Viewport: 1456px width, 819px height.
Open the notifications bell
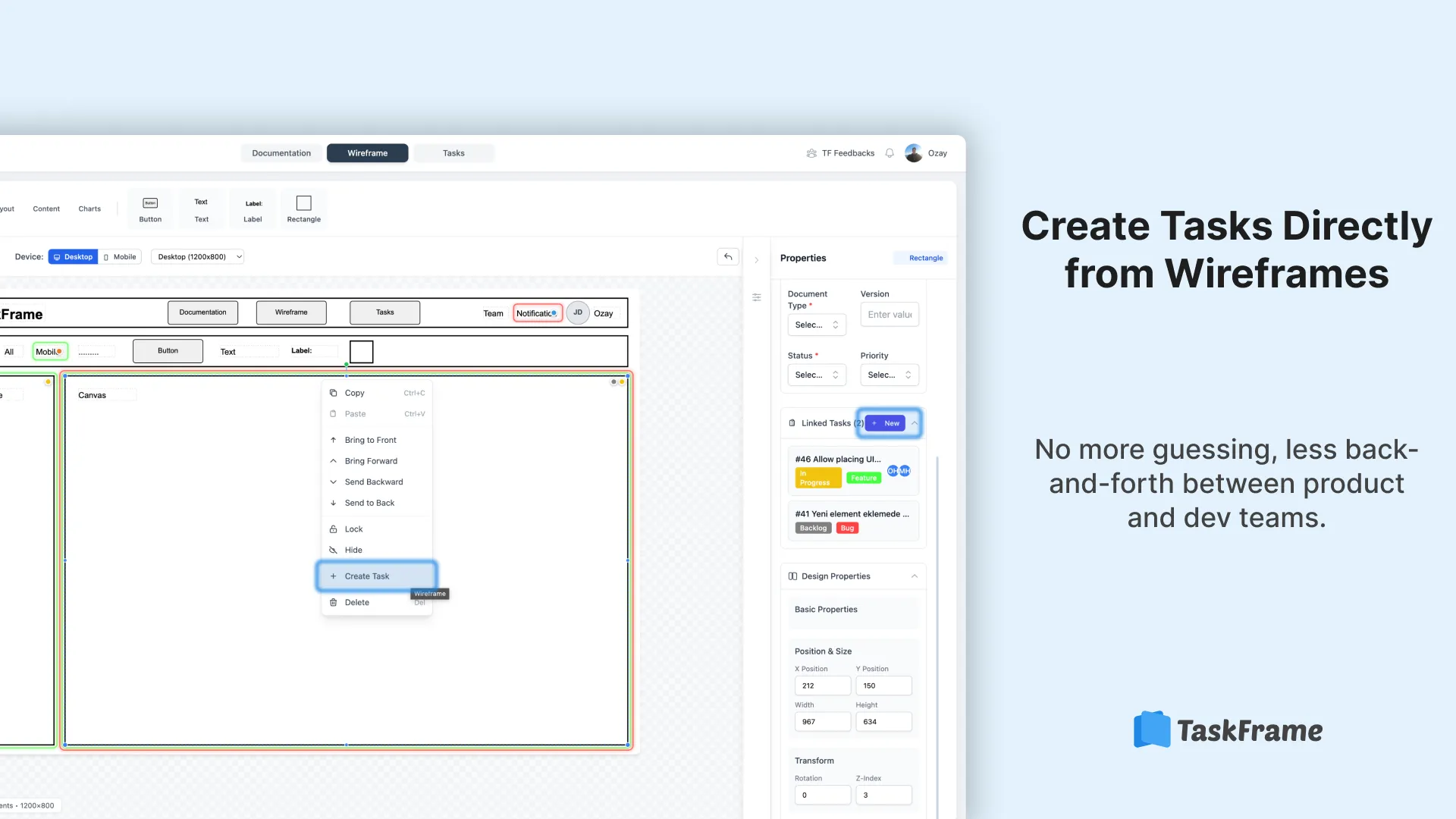890,153
